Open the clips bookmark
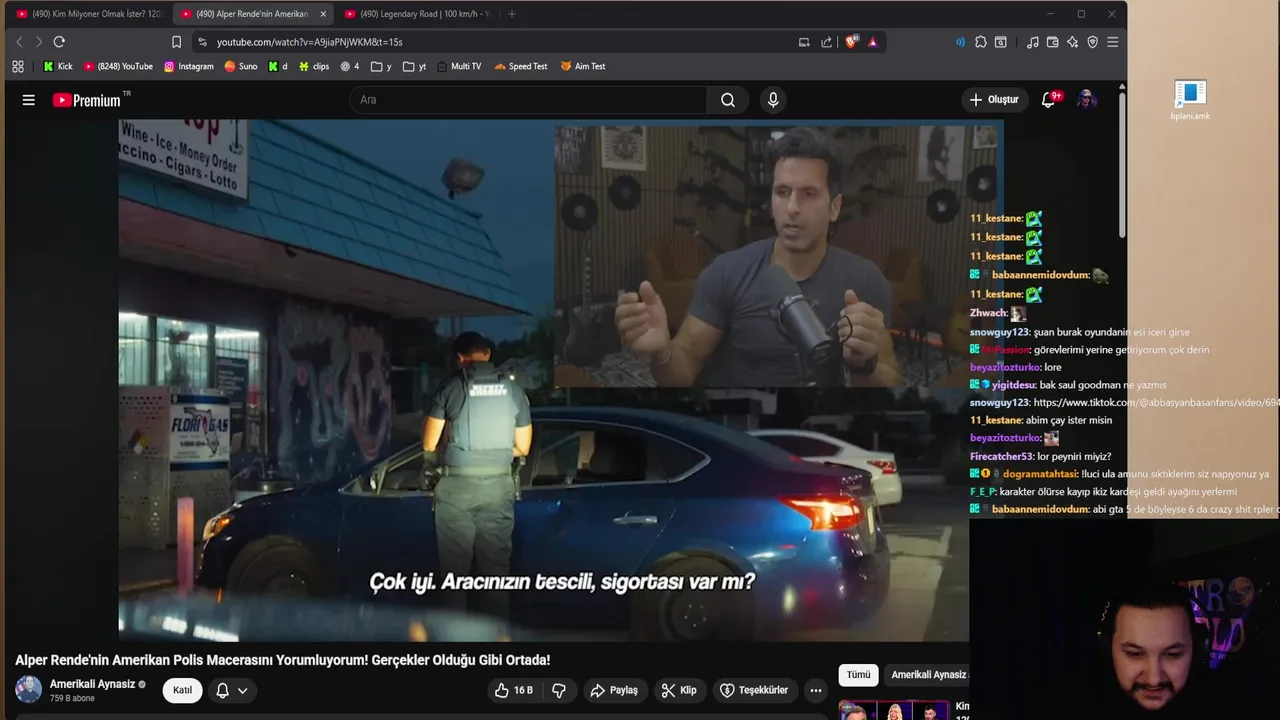Viewport: 1280px width, 720px height. 314,66
